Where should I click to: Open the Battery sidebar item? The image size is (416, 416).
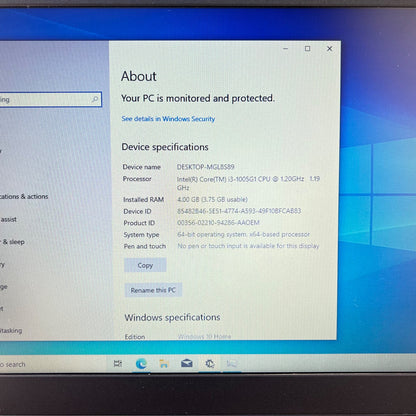(x=2, y=265)
